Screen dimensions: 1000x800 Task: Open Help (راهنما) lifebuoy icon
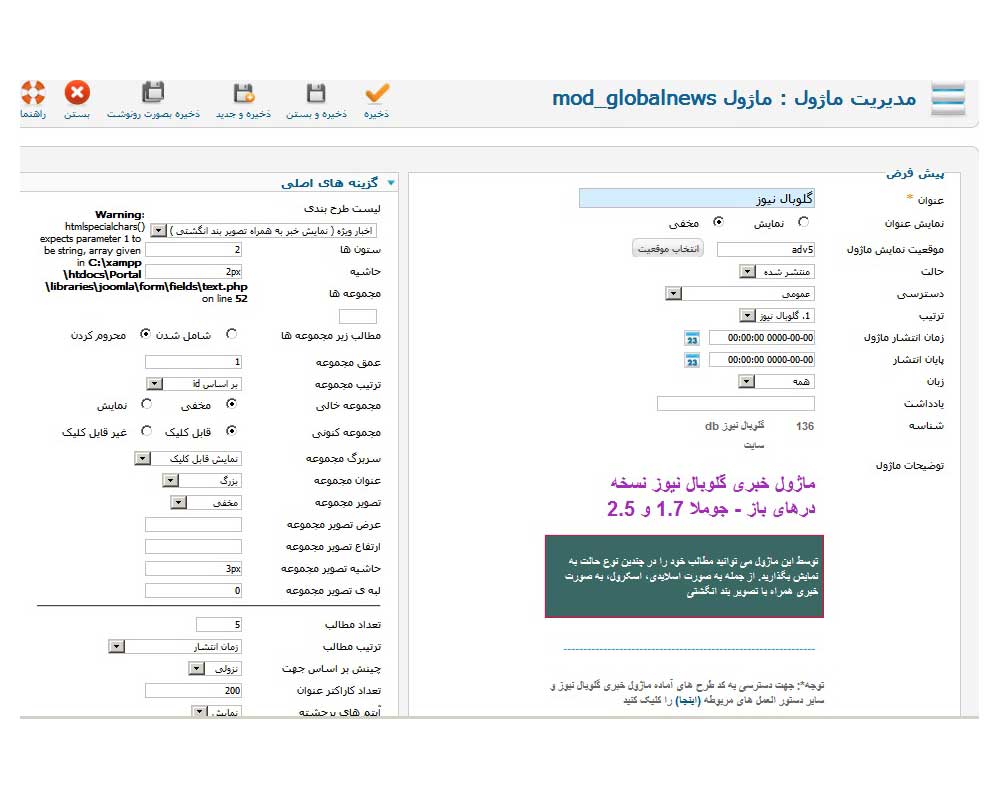(32, 94)
